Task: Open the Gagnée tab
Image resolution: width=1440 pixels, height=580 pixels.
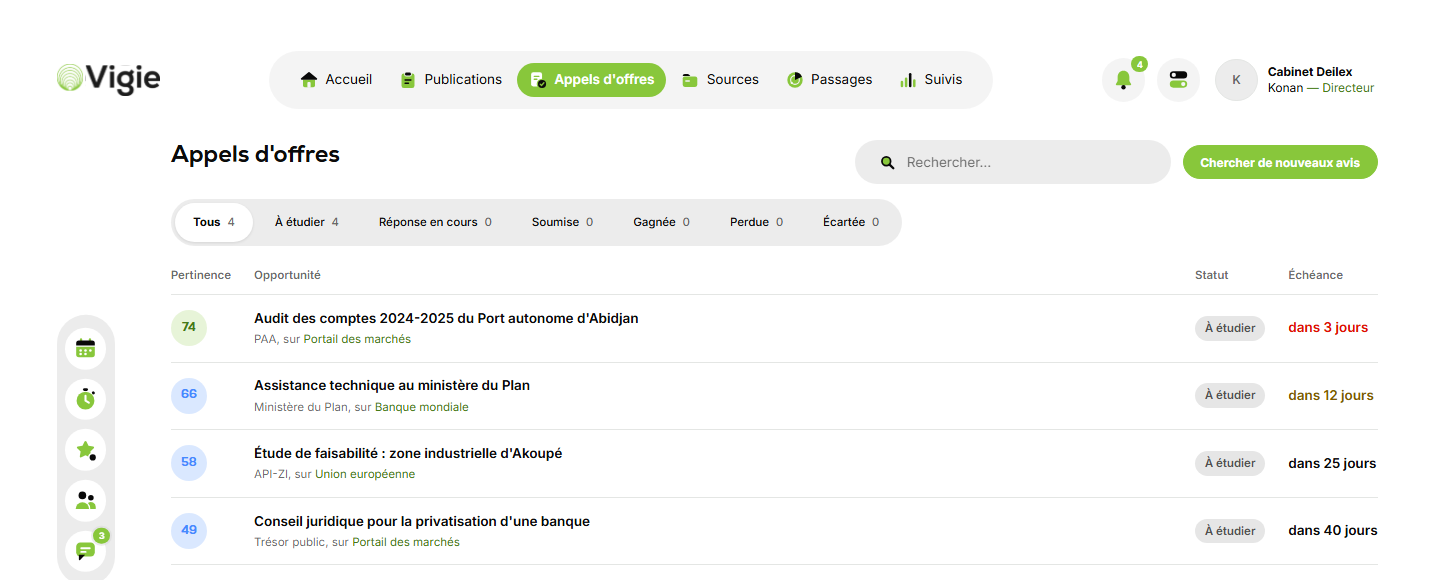Action: click(661, 222)
